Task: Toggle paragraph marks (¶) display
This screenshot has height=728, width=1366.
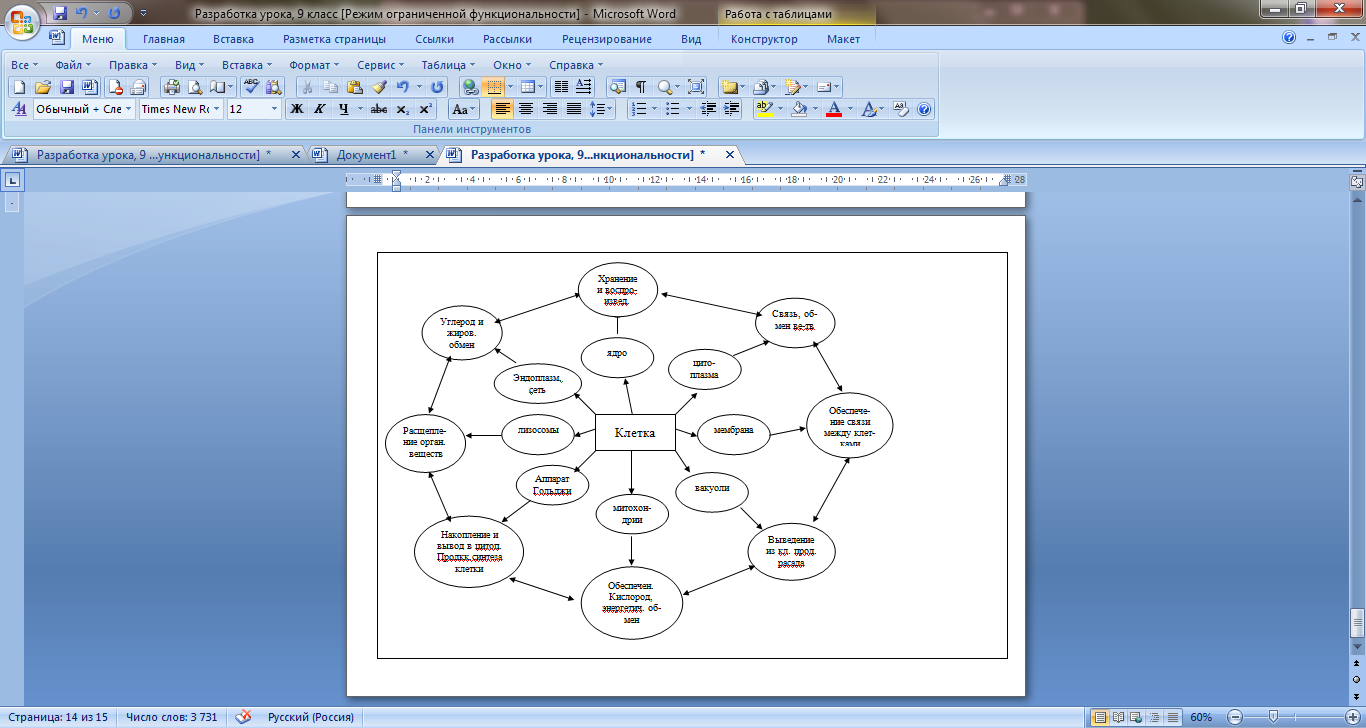Action: [640, 87]
